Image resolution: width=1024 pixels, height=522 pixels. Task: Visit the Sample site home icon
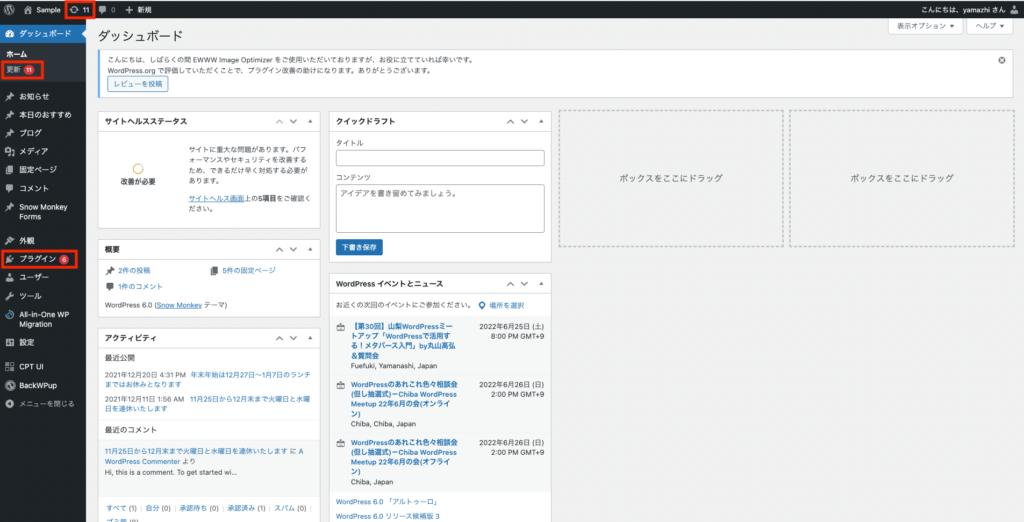[28, 10]
